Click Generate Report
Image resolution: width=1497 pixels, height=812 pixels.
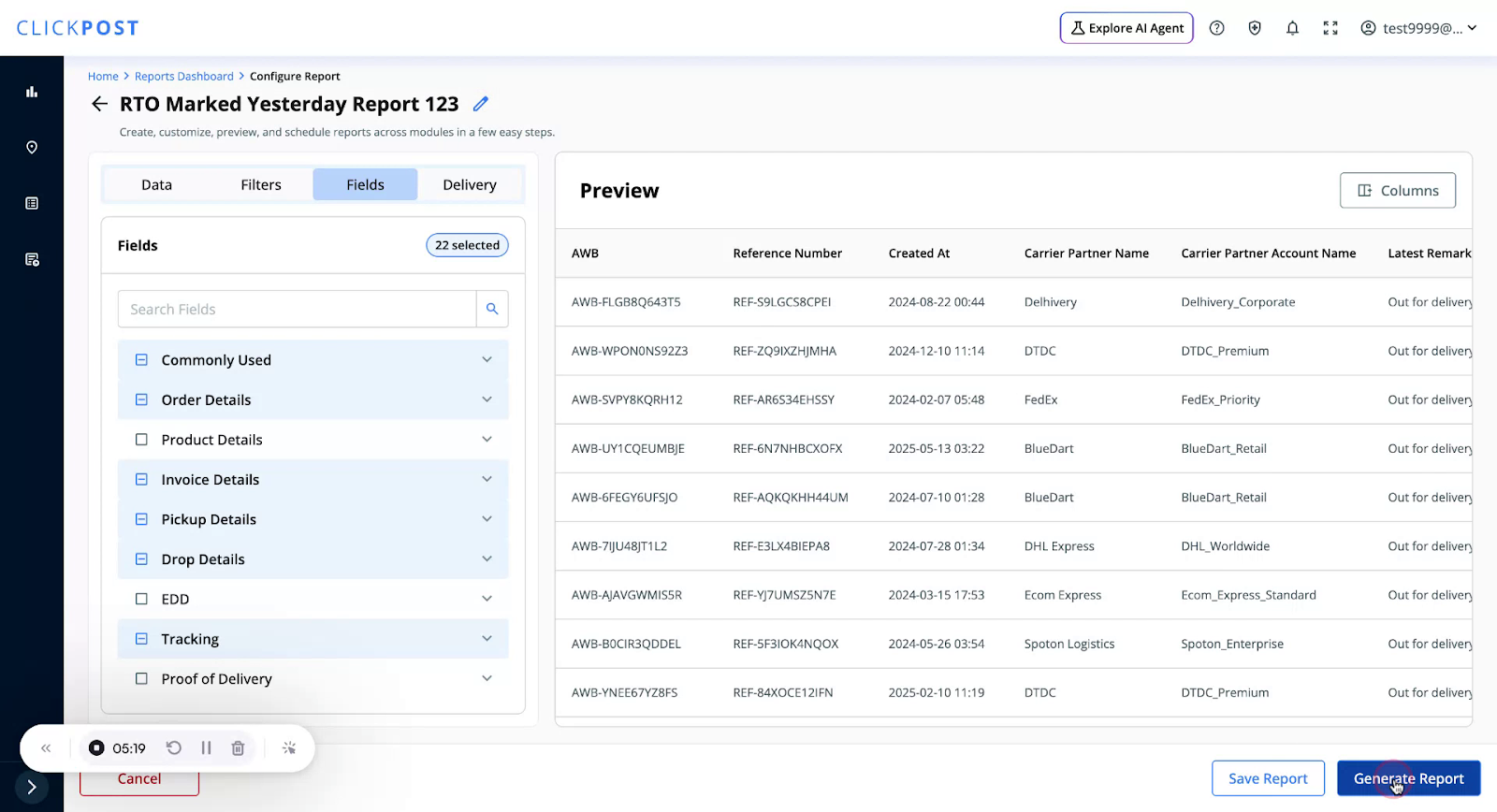click(1408, 778)
